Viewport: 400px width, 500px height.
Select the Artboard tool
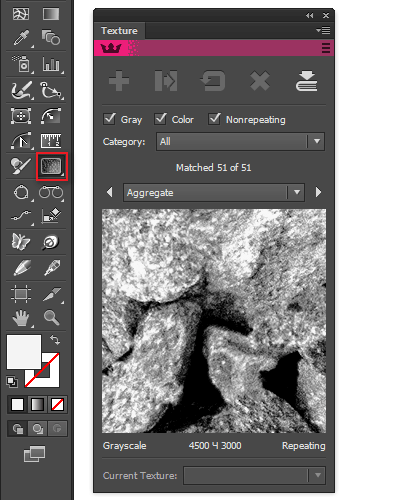click(x=21, y=294)
